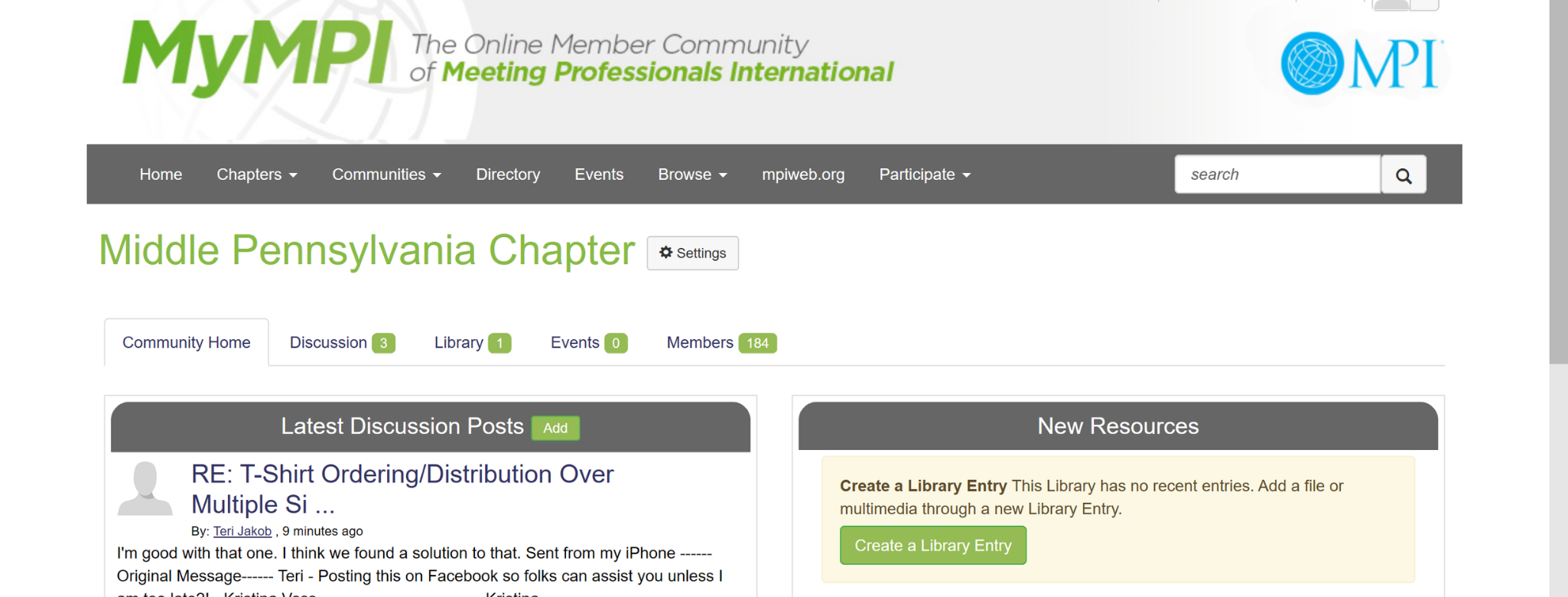Viewport: 1568px width, 597px height.
Task: Click Add next to Latest Discussion Posts
Action: click(x=555, y=428)
